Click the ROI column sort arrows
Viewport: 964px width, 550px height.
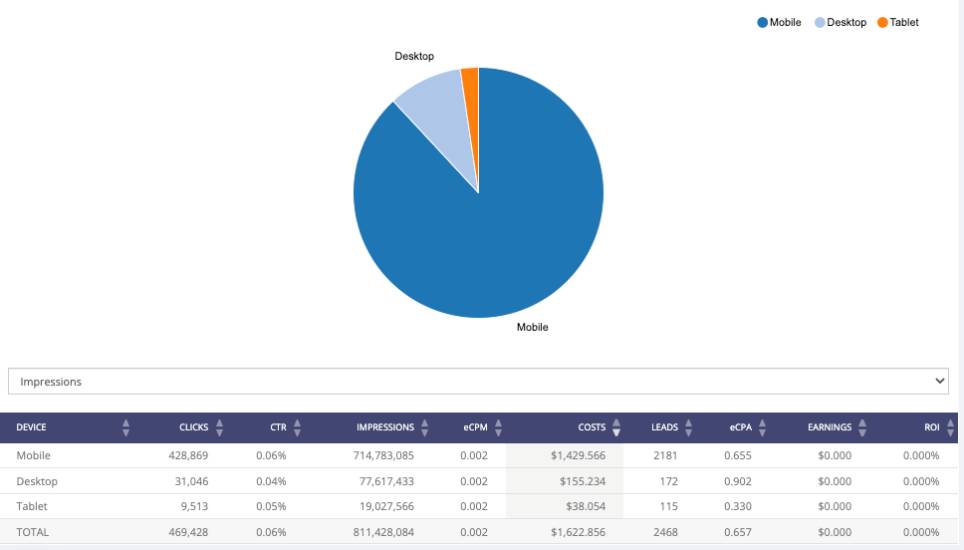[949, 428]
